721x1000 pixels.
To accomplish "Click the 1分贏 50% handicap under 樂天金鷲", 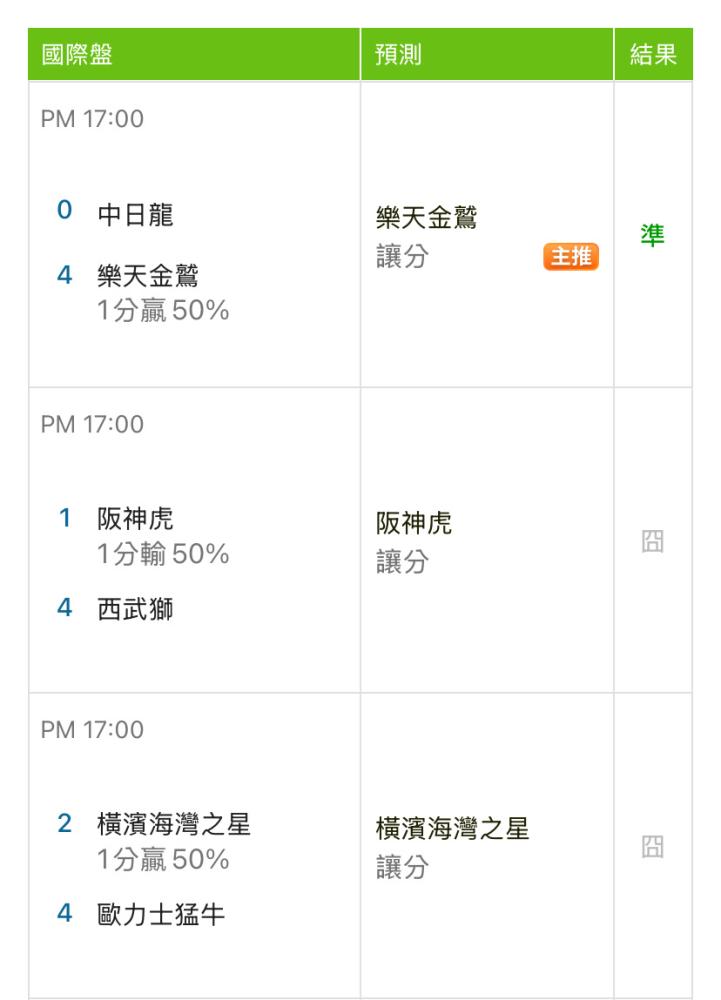I will pos(163,311).
